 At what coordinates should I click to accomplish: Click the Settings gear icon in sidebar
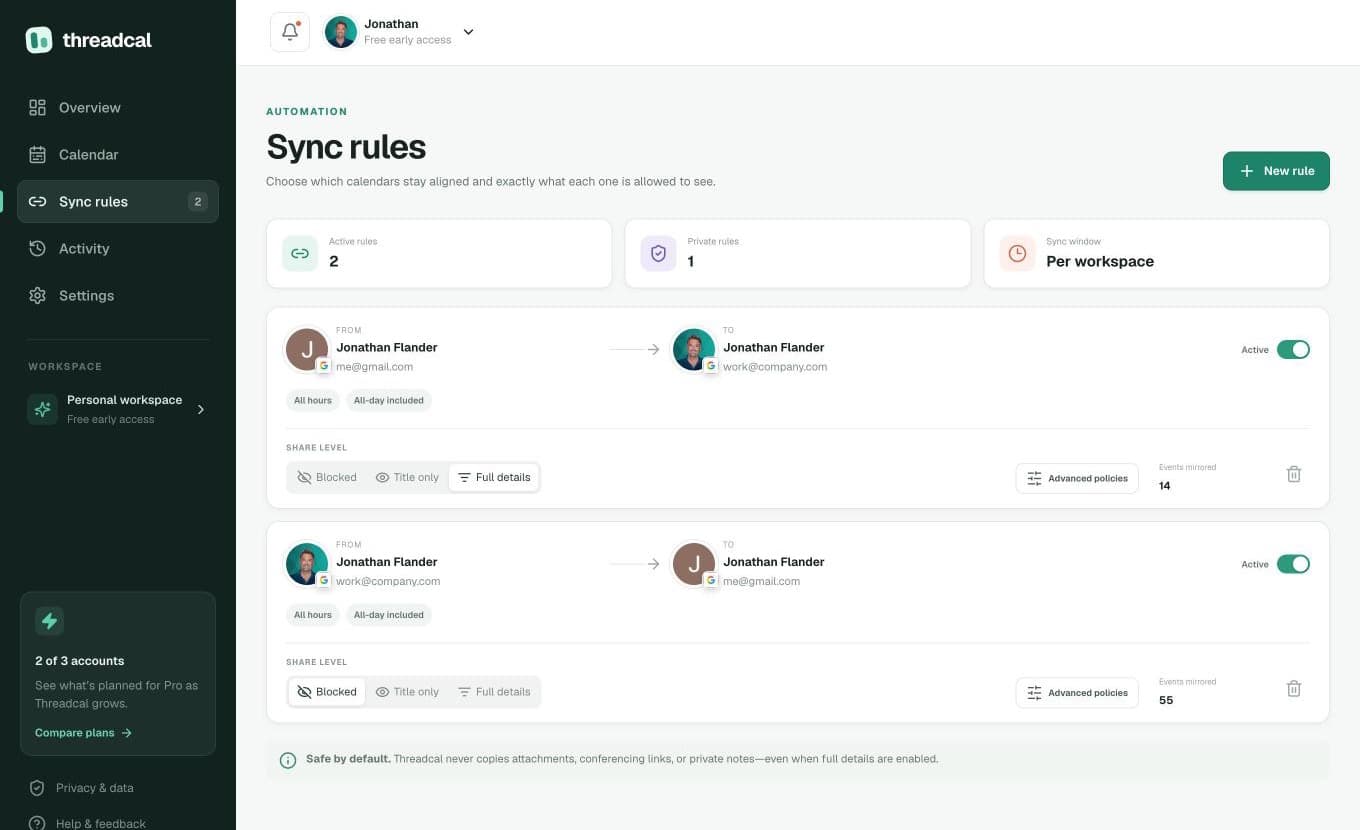point(37,295)
